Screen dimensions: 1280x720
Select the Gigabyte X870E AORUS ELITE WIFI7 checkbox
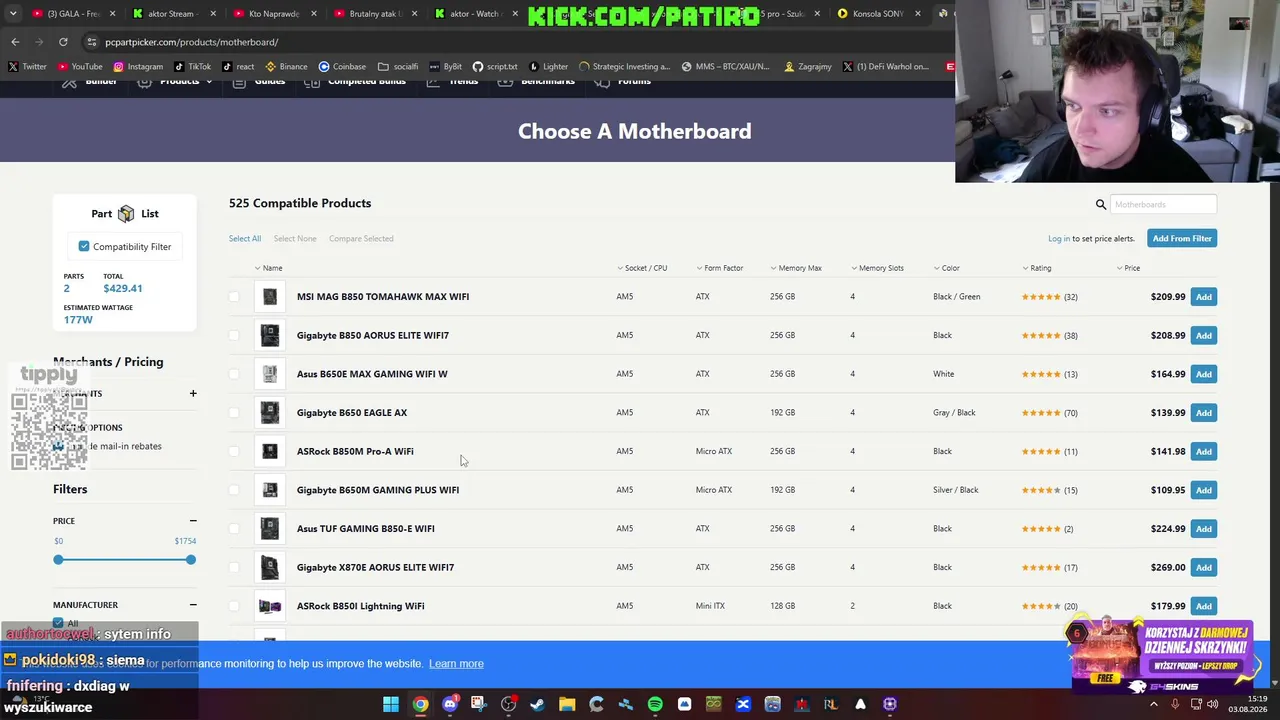[234, 567]
